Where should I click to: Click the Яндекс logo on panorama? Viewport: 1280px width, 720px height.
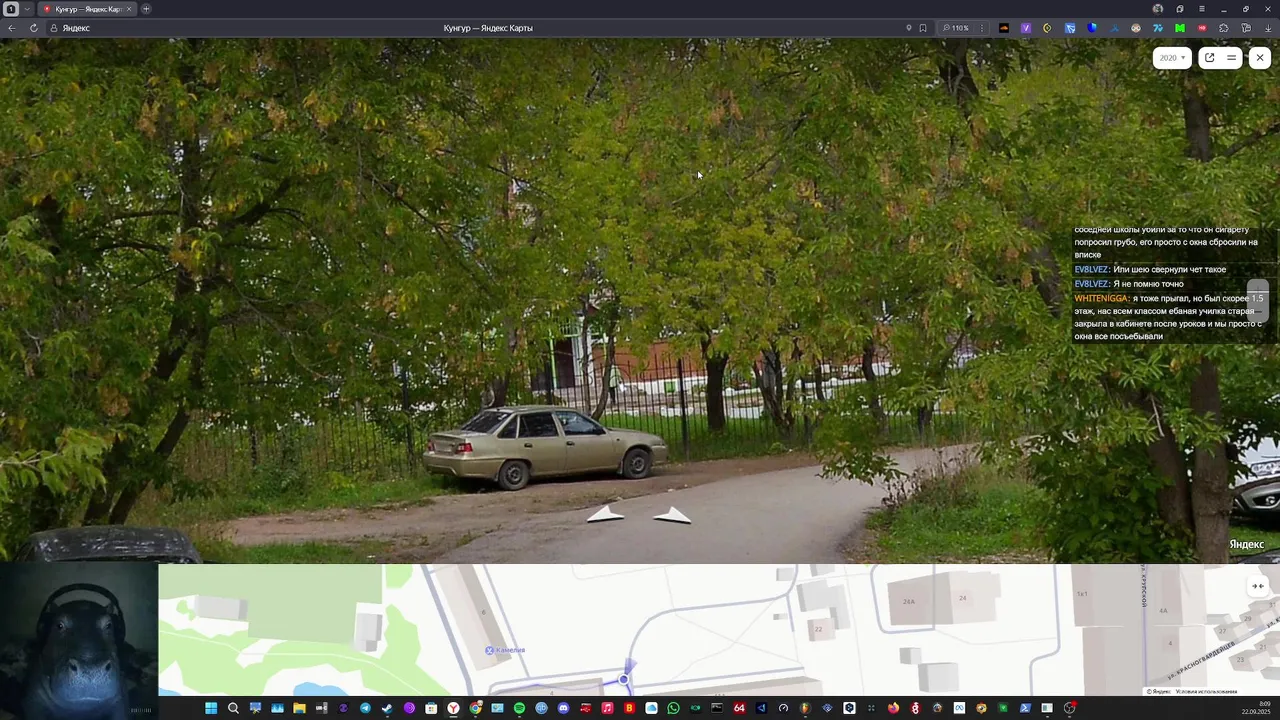click(x=1246, y=544)
